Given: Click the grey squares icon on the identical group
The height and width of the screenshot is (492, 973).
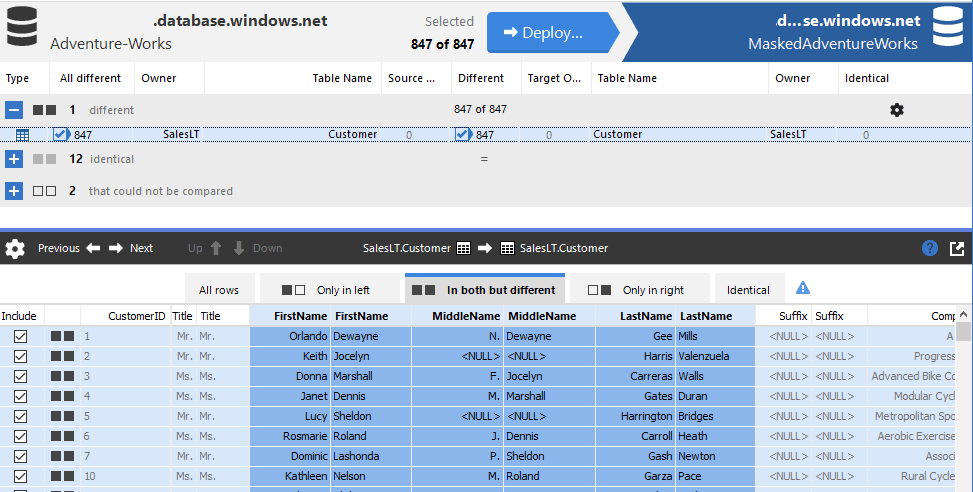Looking at the screenshot, I should [x=45, y=159].
